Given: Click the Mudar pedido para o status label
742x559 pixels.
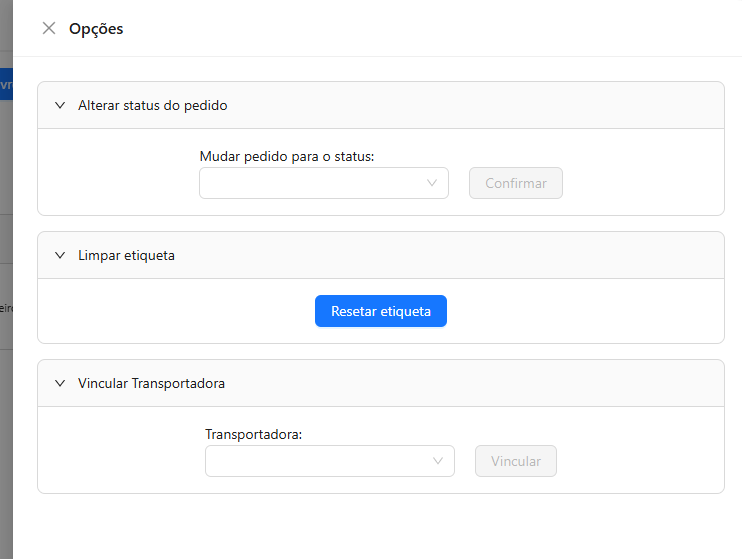Looking at the screenshot, I should 286,157.
